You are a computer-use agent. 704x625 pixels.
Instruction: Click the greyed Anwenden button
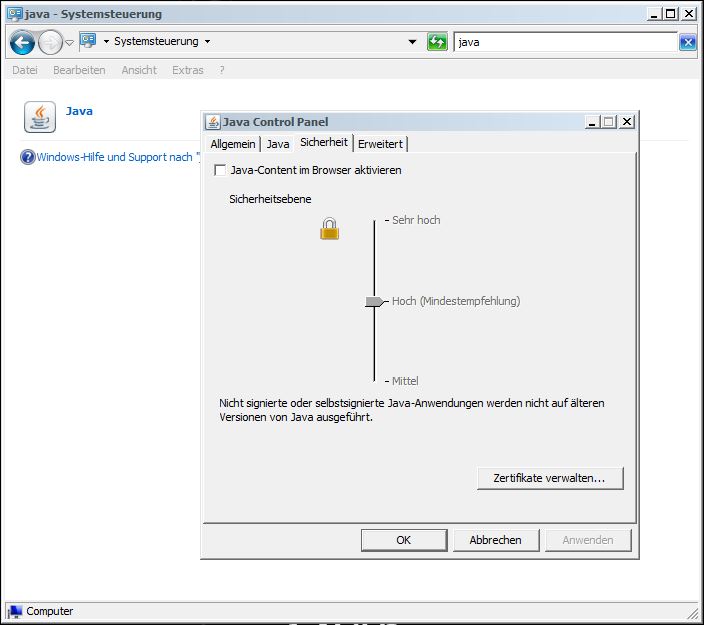pyautogui.click(x=588, y=540)
